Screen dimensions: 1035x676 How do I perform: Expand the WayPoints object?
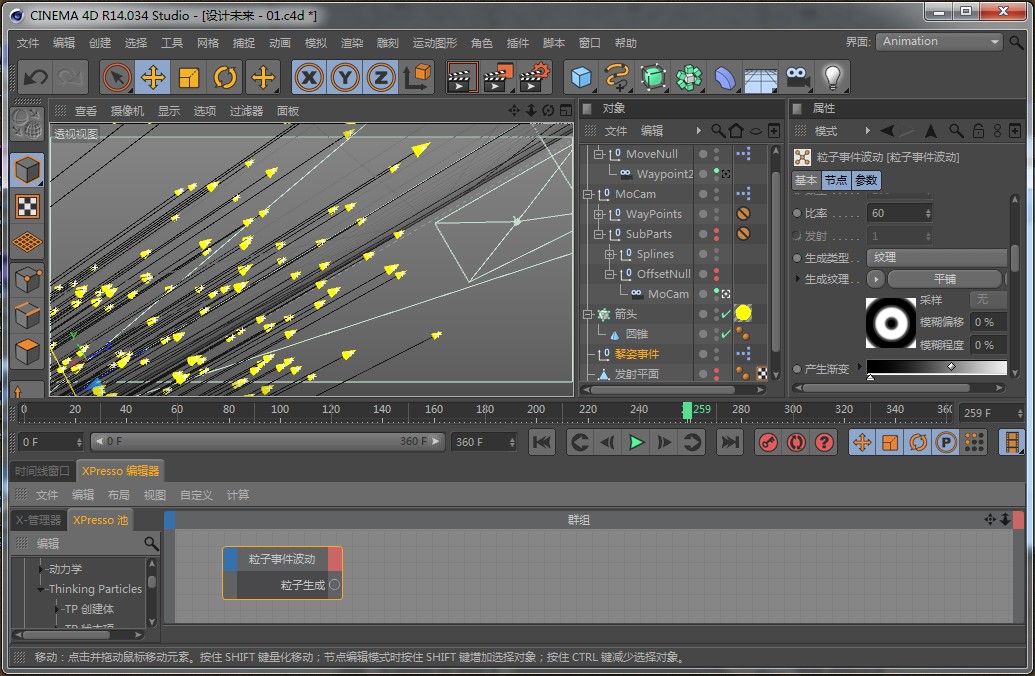(599, 214)
